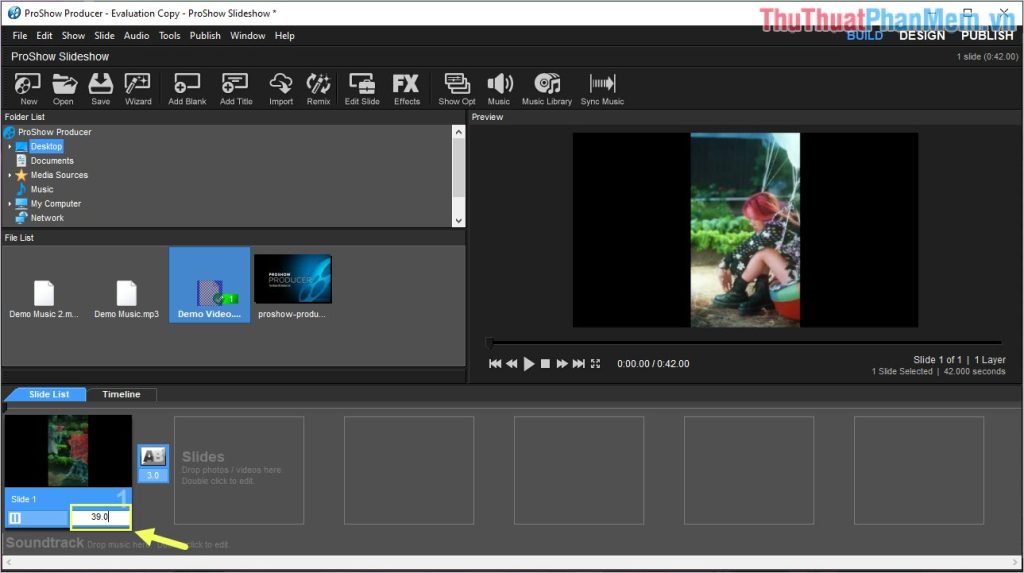Expand the Media Sources node
The image size is (1024, 573).
point(9,175)
